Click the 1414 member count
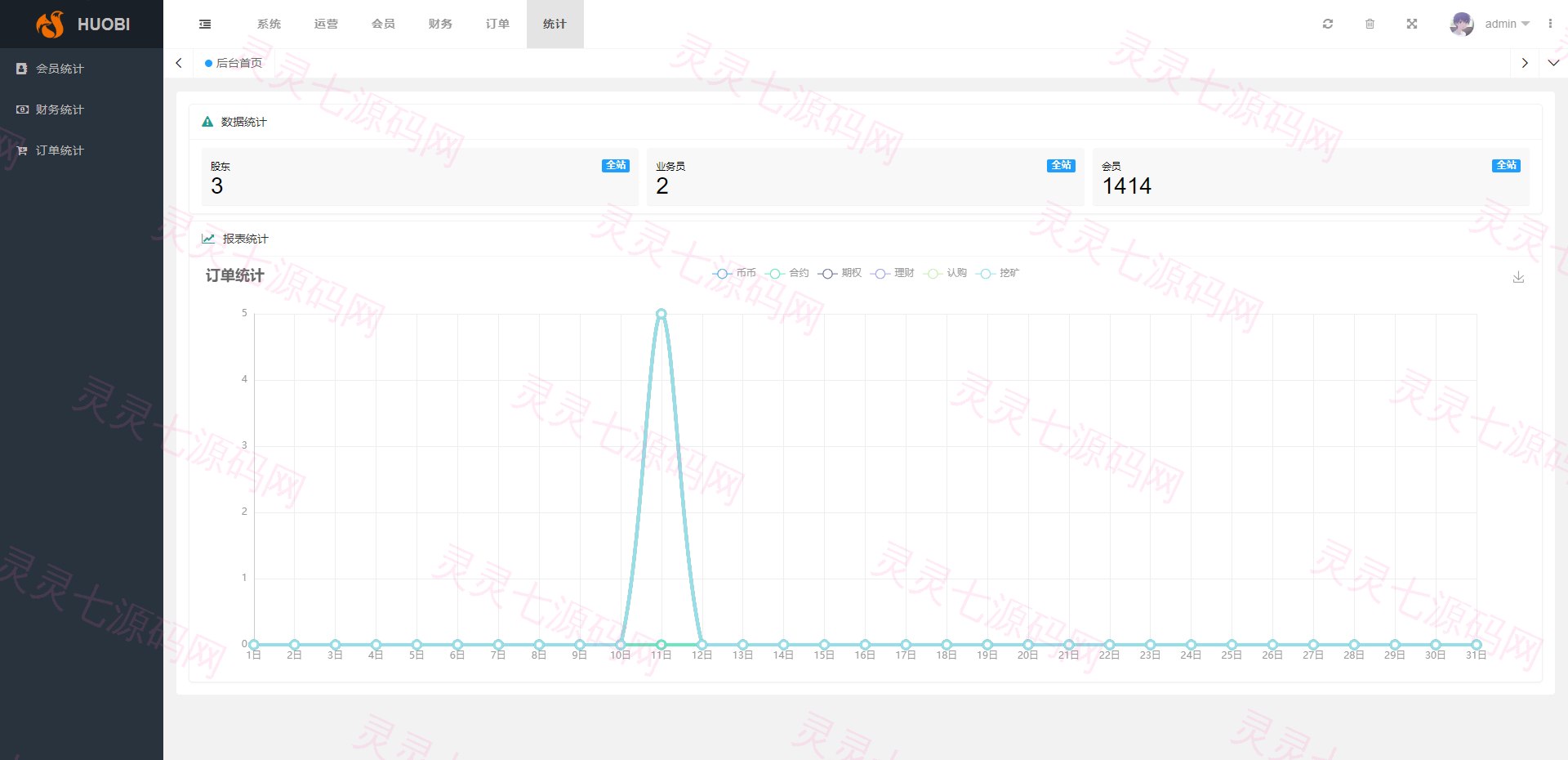The image size is (1568, 760). pos(1126,186)
